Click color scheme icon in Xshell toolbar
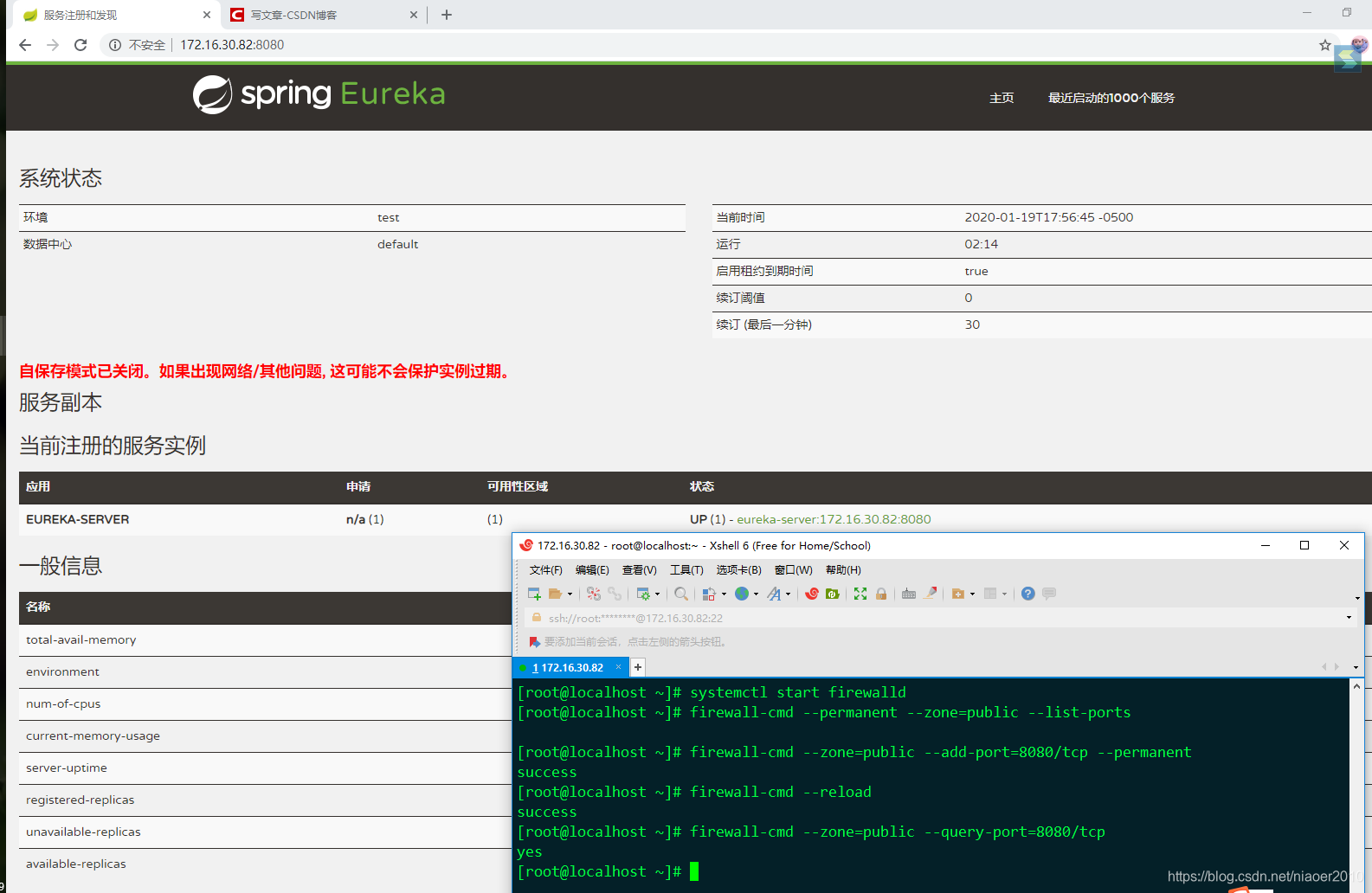 [709, 594]
